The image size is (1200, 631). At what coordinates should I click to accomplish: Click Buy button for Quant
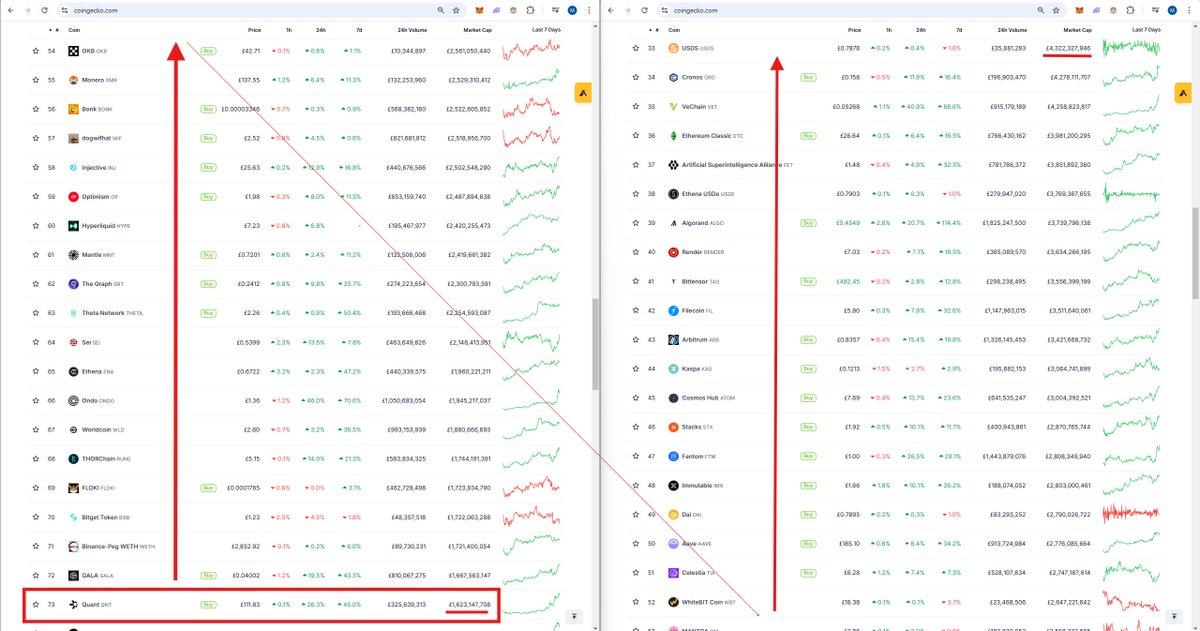coord(208,604)
